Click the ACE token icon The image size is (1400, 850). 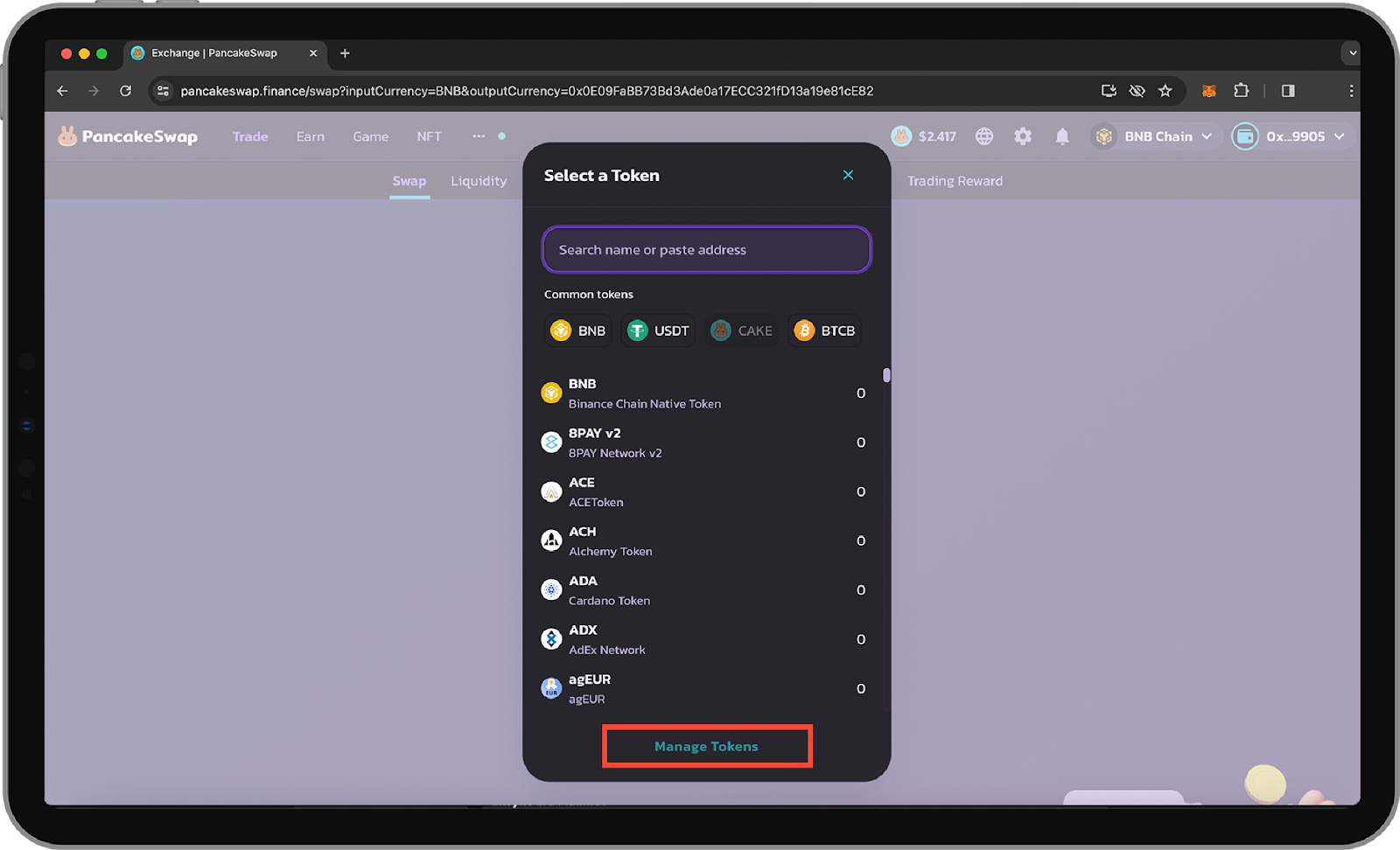551,491
